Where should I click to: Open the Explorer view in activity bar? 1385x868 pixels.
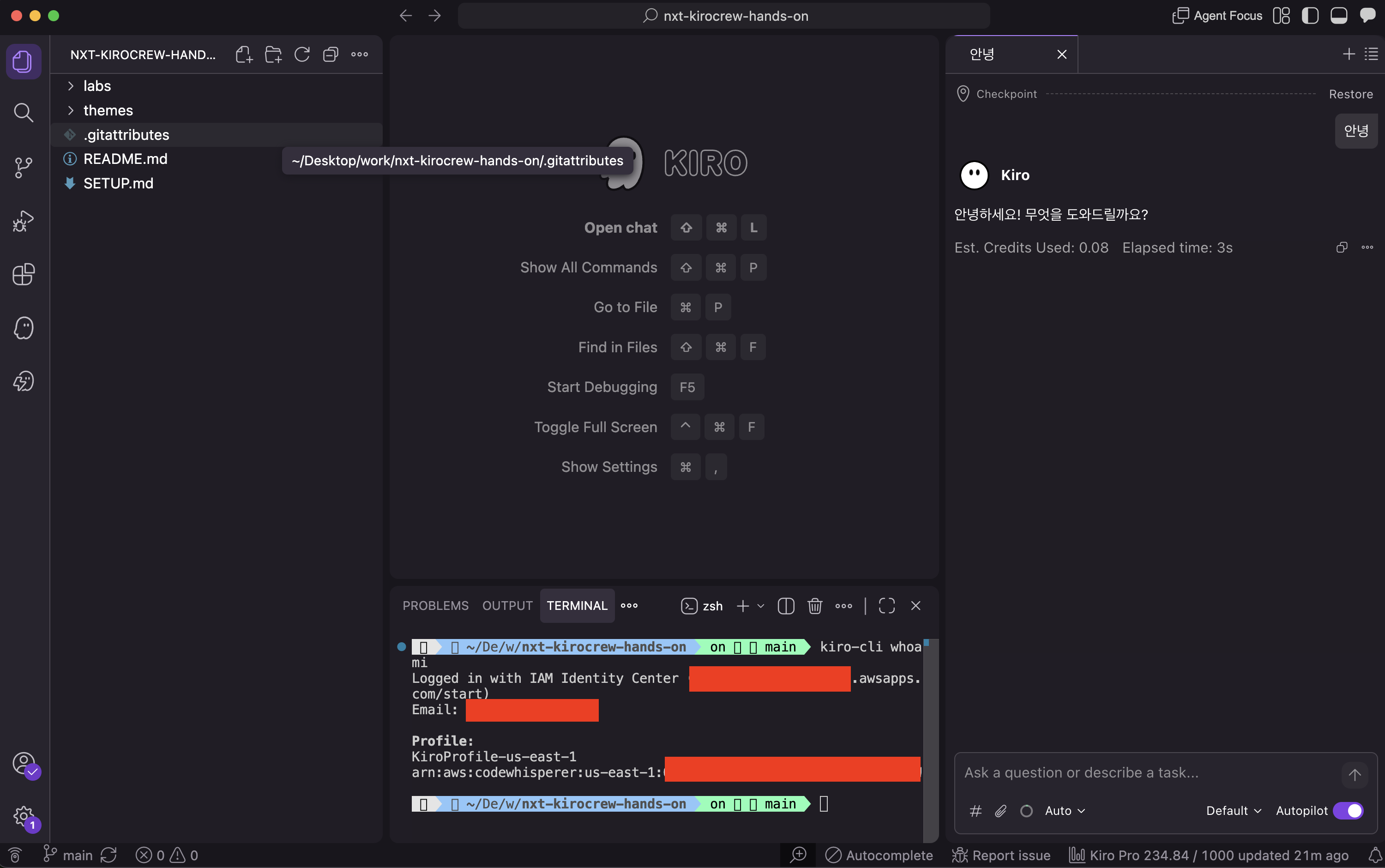click(23, 61)
